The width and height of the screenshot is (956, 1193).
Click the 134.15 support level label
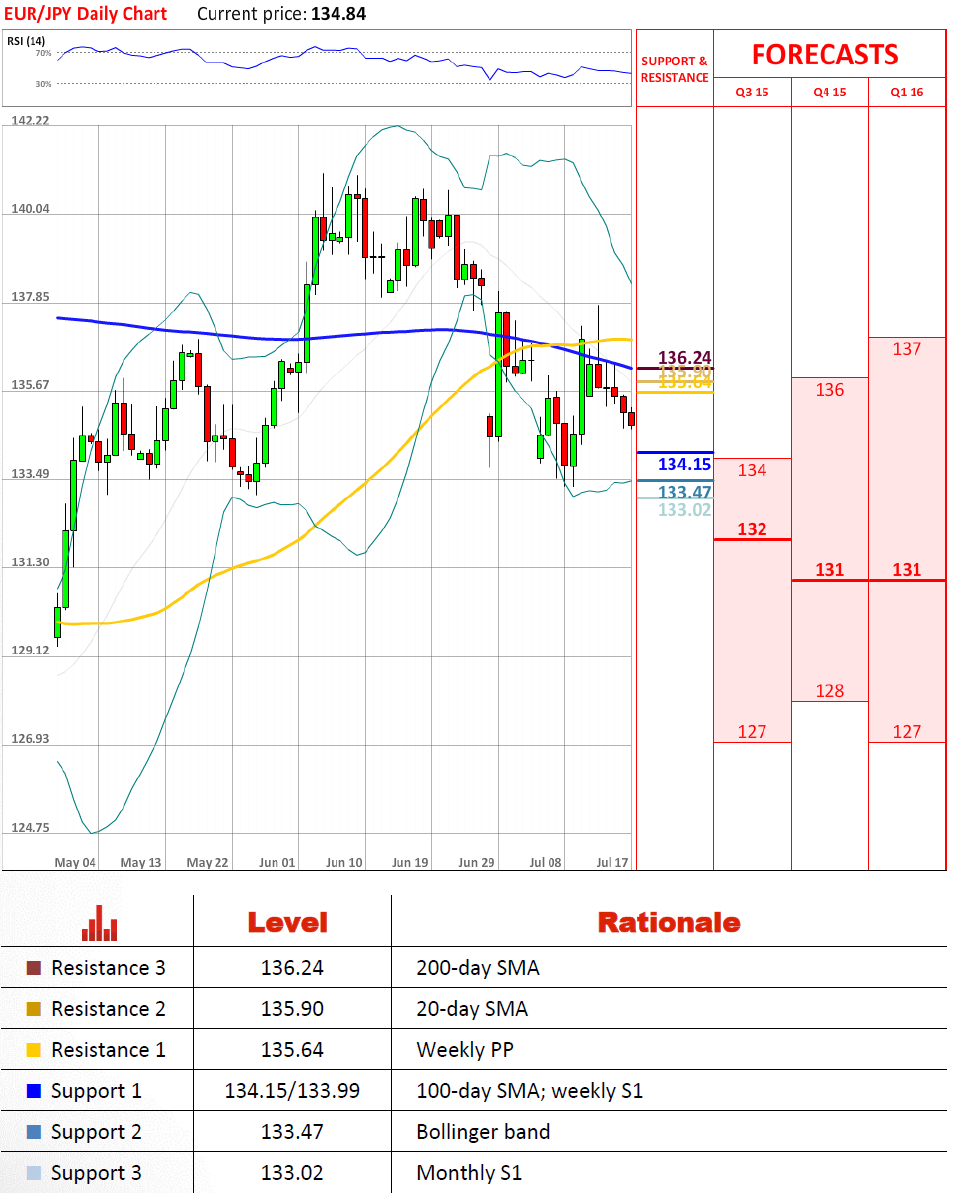pos(684,464)
